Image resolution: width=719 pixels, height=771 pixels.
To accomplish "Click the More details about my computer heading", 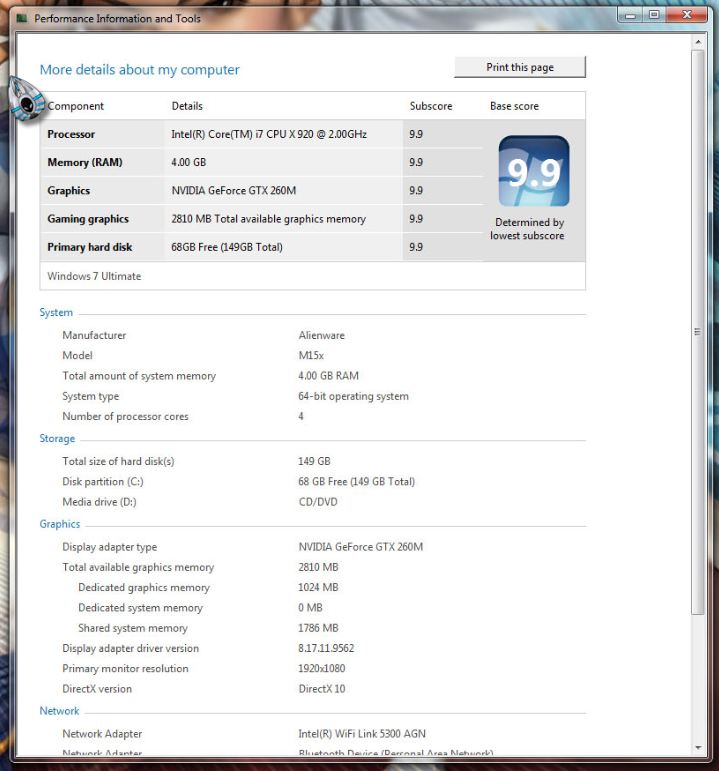I will [140, 70].
